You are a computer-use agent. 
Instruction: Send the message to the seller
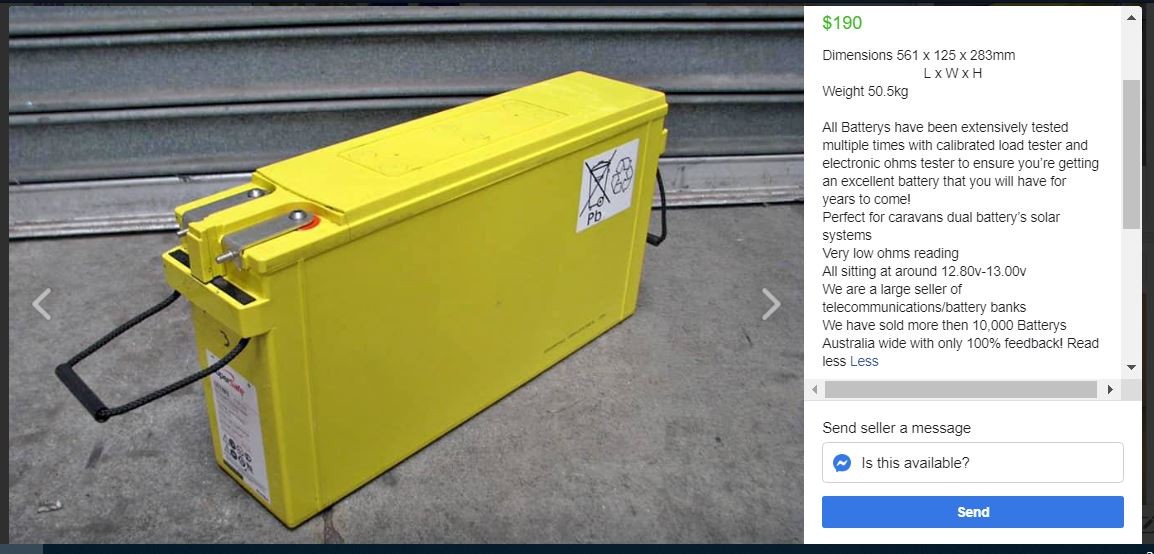(x=972, y=512)
